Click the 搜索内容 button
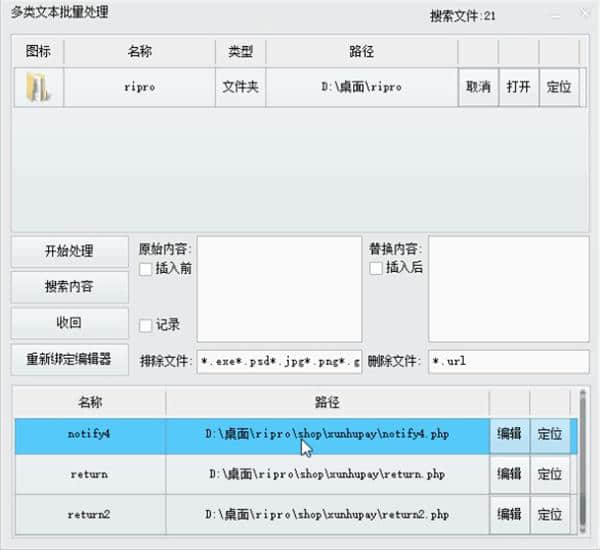This screenshot has height=550, width=600. point(70,287)
